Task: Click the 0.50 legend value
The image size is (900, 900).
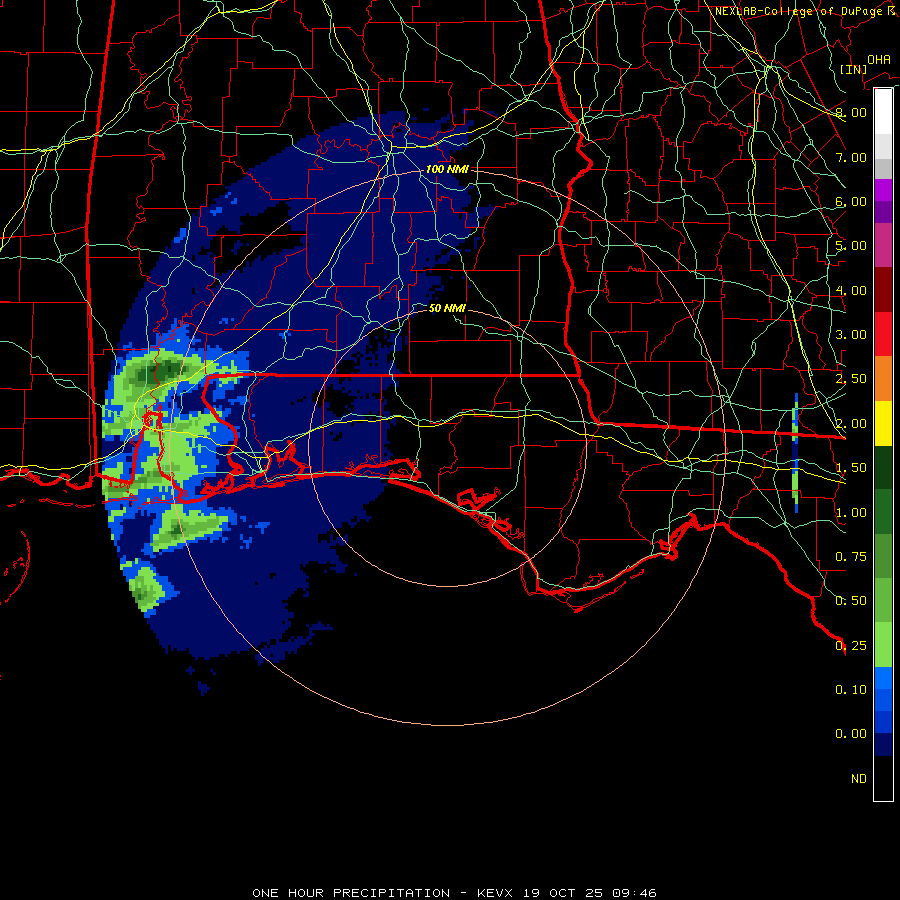Action: pyautogui.click(x=851, y=601)
